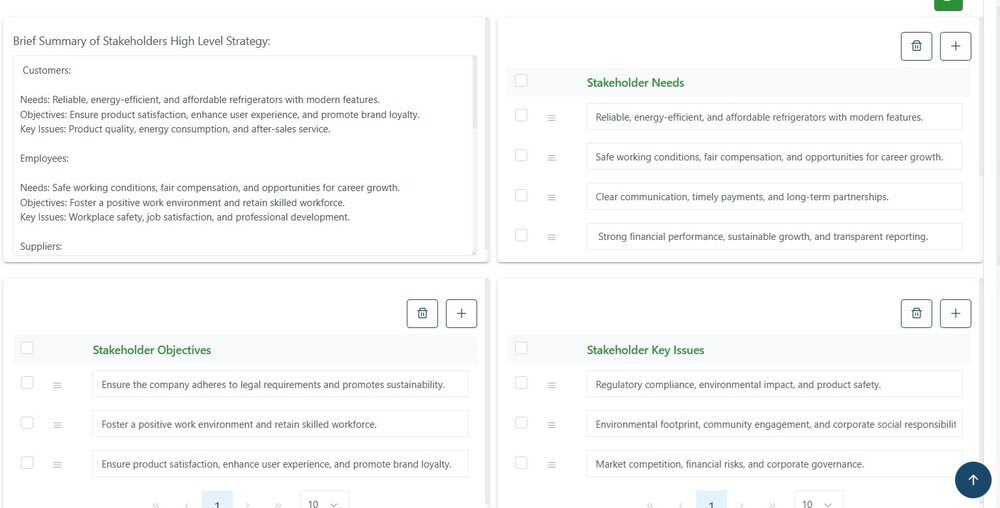Image resolution: width=1000 pixels, height=508 pixels.
Task: Click next page arrow in Objectives paginator
Action: coord(248,504)
